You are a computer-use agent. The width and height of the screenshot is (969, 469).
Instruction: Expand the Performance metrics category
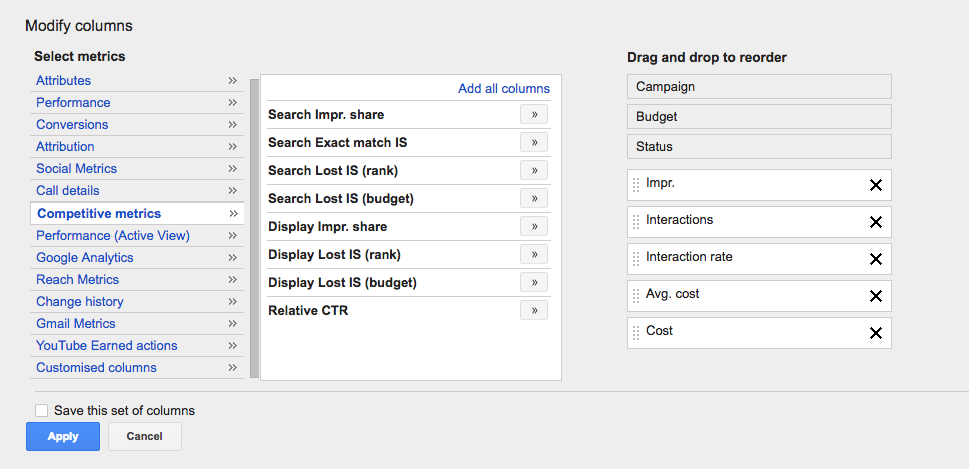click(x=73, y=103)
